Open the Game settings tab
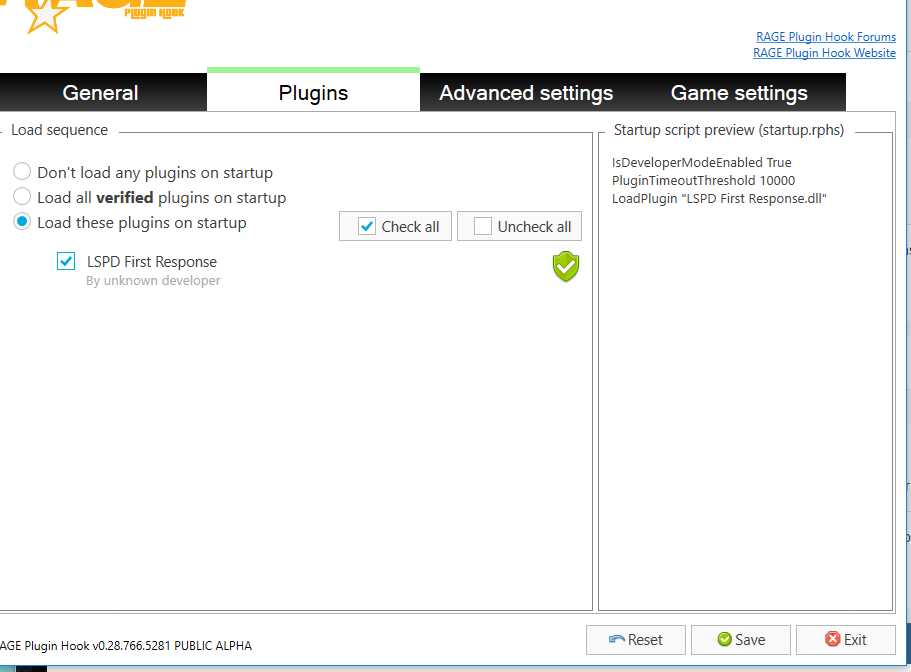Image resolution: width=911 pixels, height=672 pixels. [x=739, y=92]
